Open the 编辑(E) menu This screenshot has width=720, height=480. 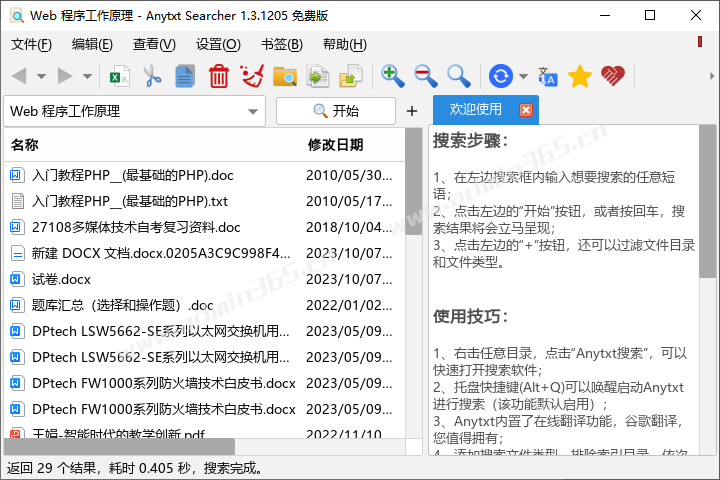coord(92,45)
